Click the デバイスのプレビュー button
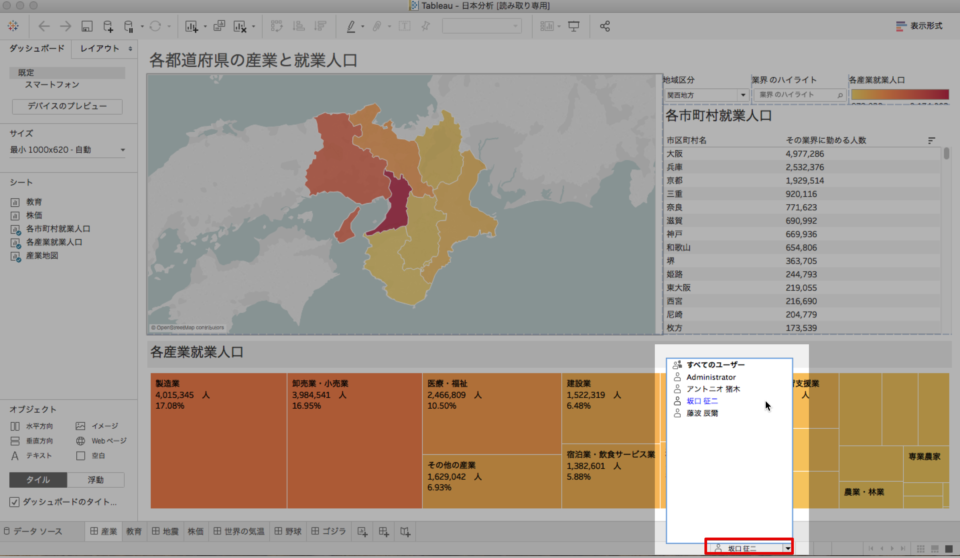This screenshot has height=558, width=960. tap(67, 106)
